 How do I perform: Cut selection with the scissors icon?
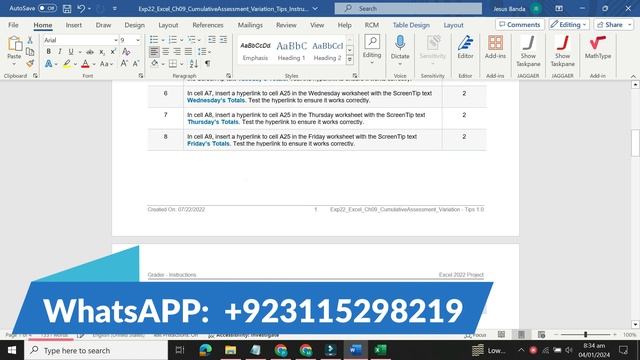click(30, 40)
